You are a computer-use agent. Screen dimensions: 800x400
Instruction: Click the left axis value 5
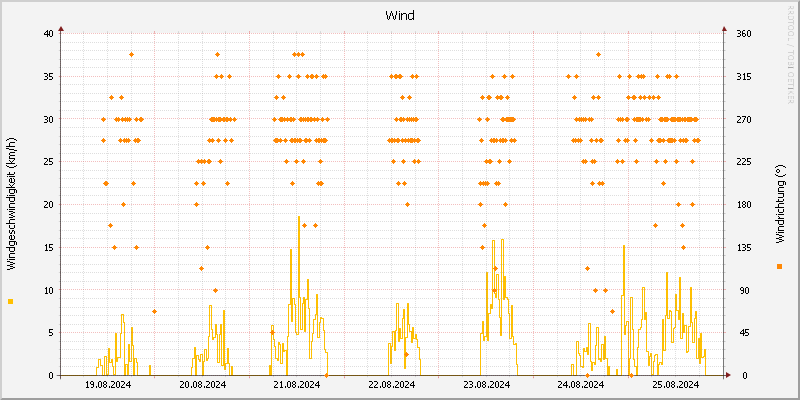coord(51,333)
